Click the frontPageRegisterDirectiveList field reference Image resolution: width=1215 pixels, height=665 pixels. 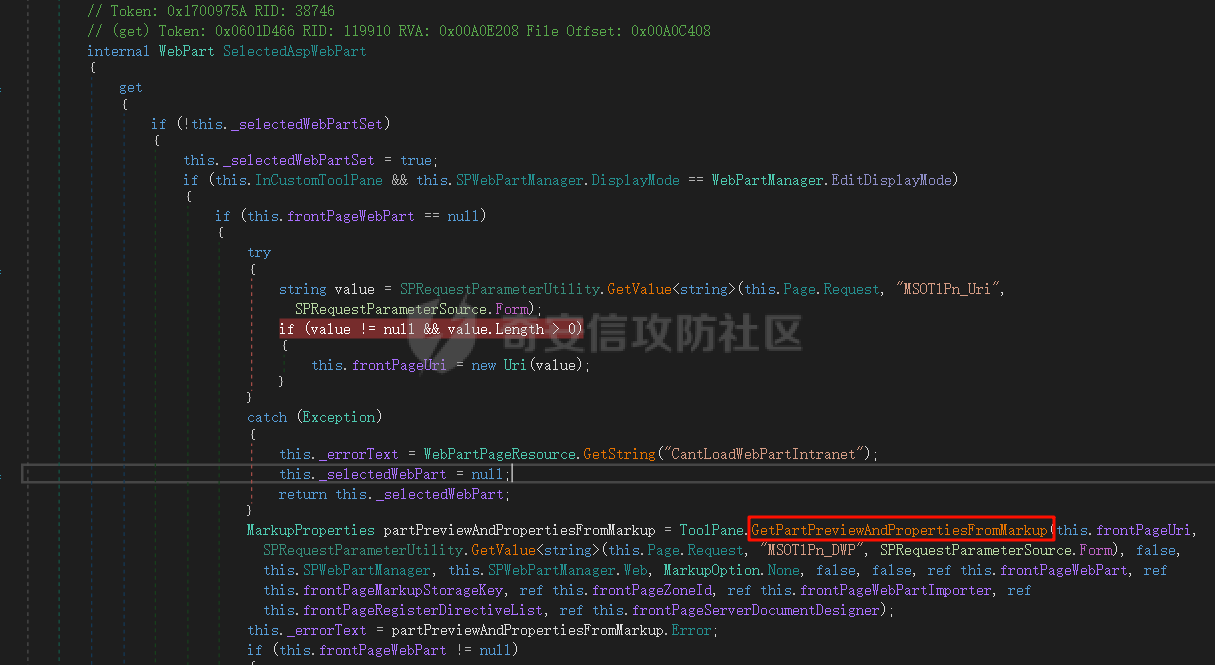(423, 610)
